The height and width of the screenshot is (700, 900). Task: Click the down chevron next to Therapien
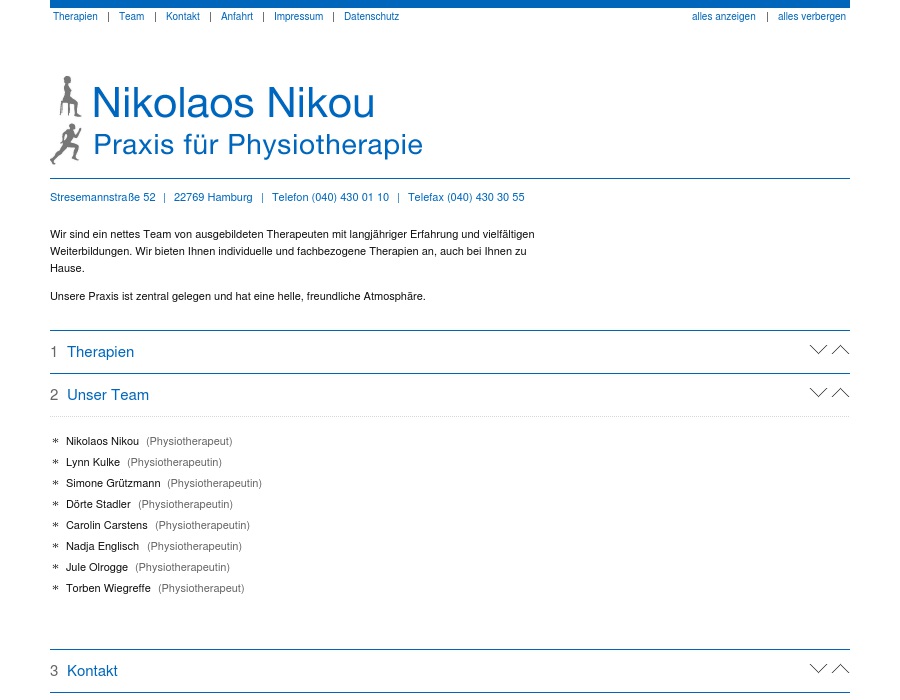click(x=818, y=349)
